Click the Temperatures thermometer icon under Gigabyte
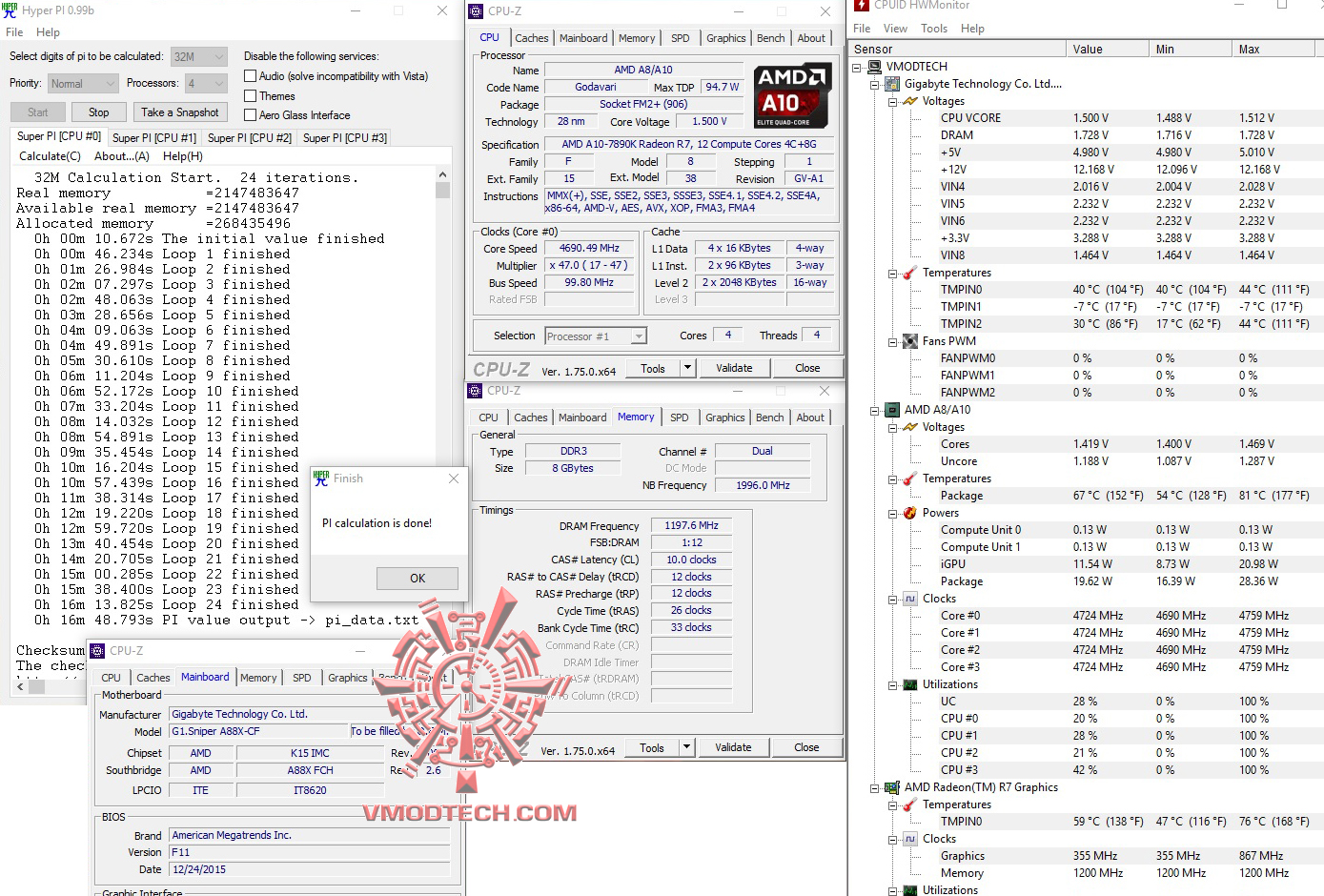Image resolution: width=1324 pixels, height=896 pixels. 910,273
